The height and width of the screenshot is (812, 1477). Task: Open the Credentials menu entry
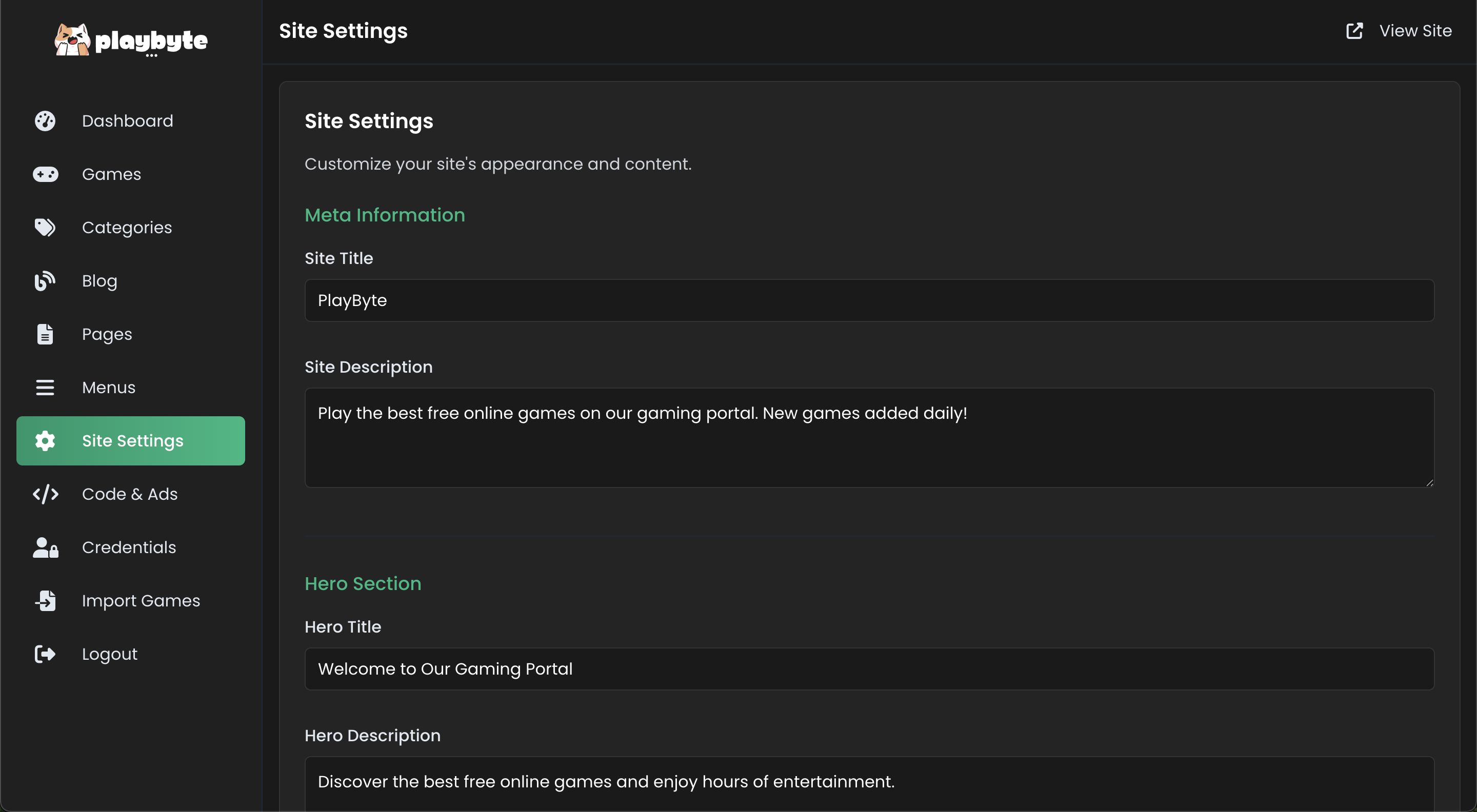(129, 547)
